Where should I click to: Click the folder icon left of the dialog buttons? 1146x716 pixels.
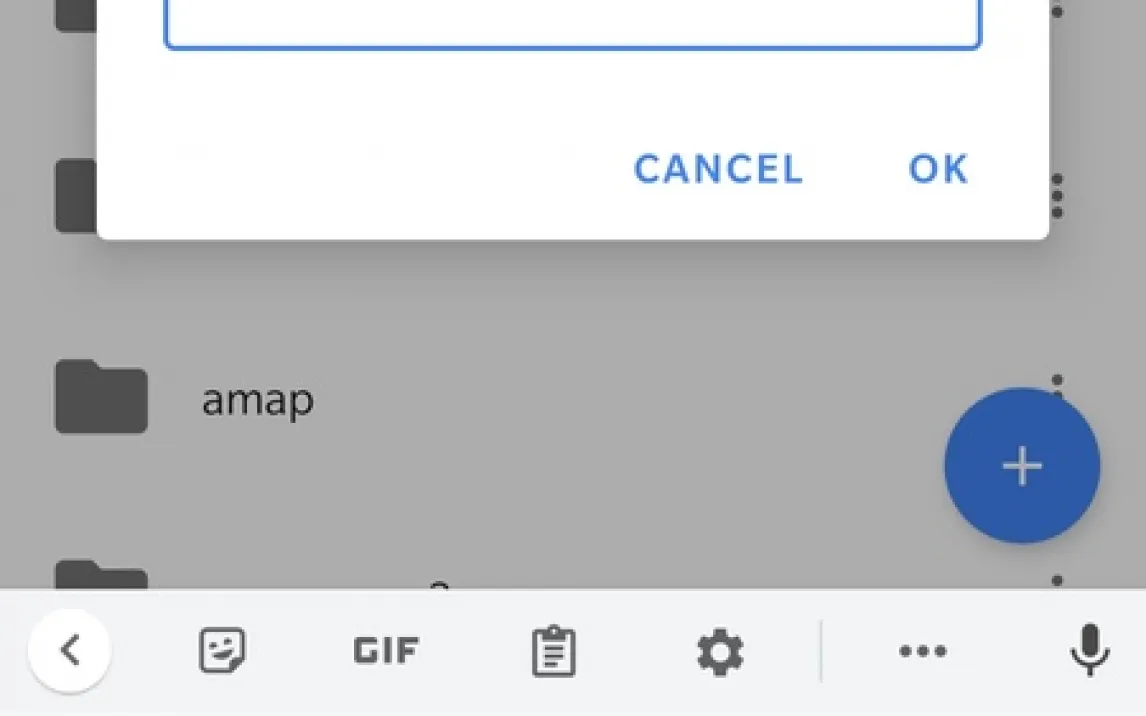[75, 196]
